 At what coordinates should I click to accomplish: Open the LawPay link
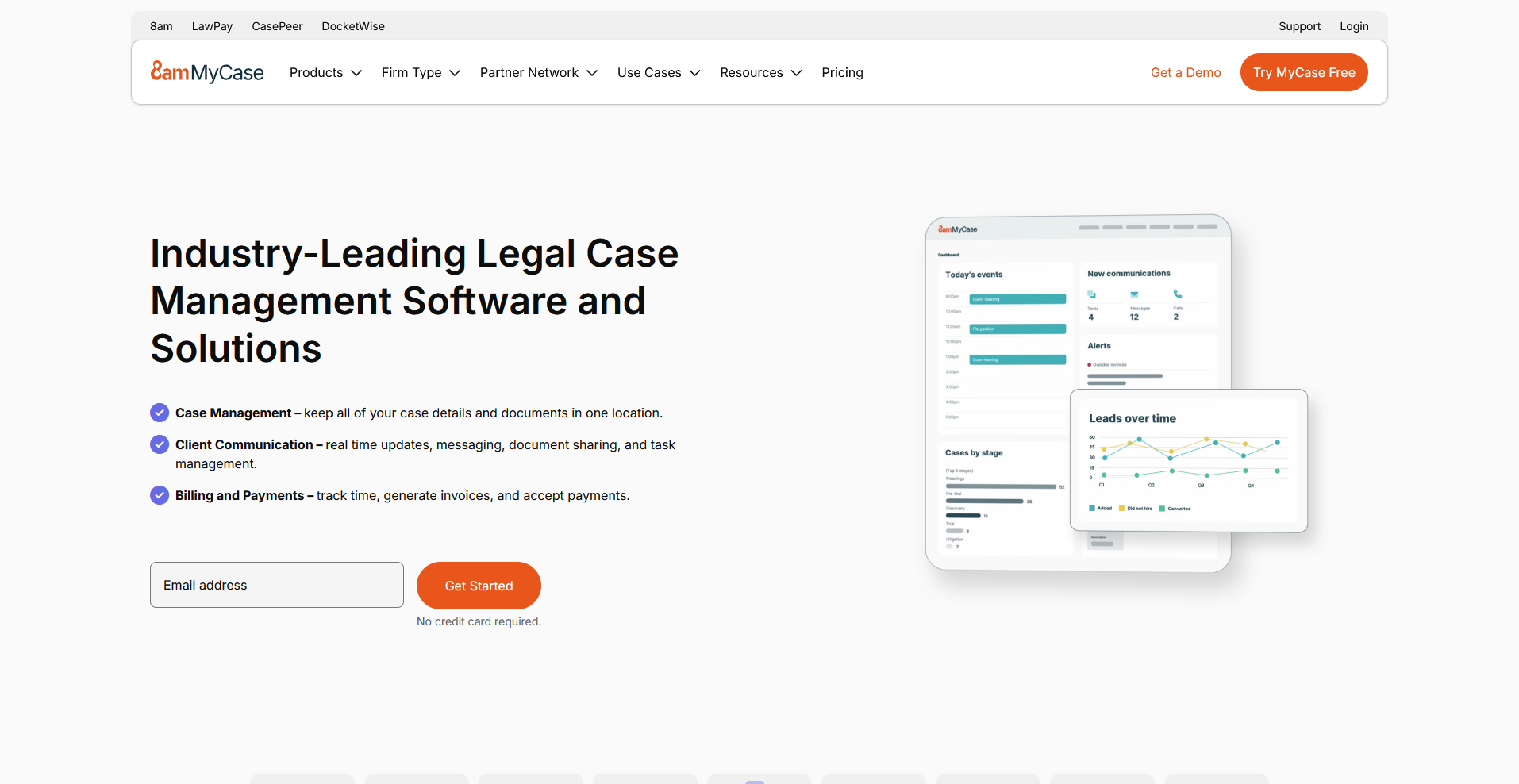[212, 26]
